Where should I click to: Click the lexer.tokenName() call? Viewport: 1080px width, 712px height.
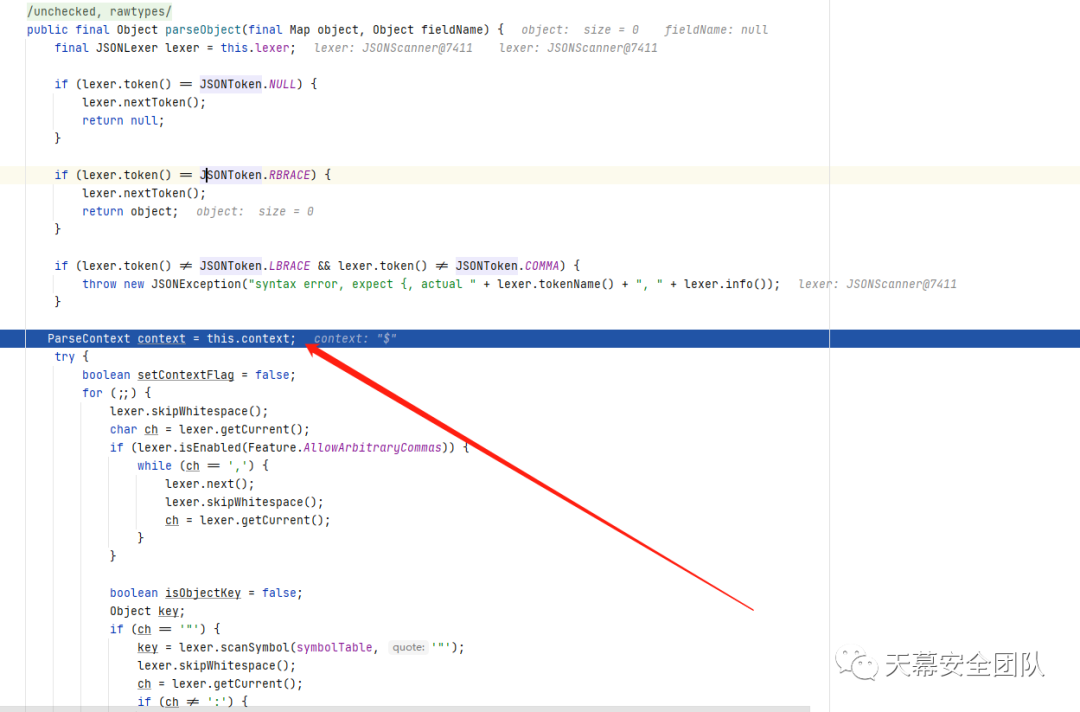(555, 284)
